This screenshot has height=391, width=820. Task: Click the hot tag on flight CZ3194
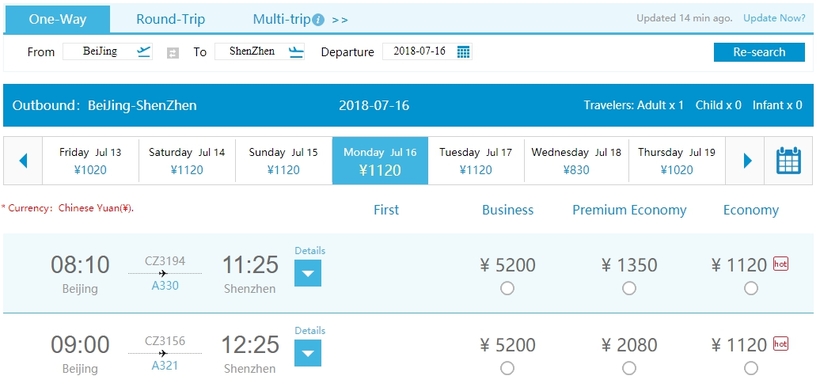coord(780,264)
